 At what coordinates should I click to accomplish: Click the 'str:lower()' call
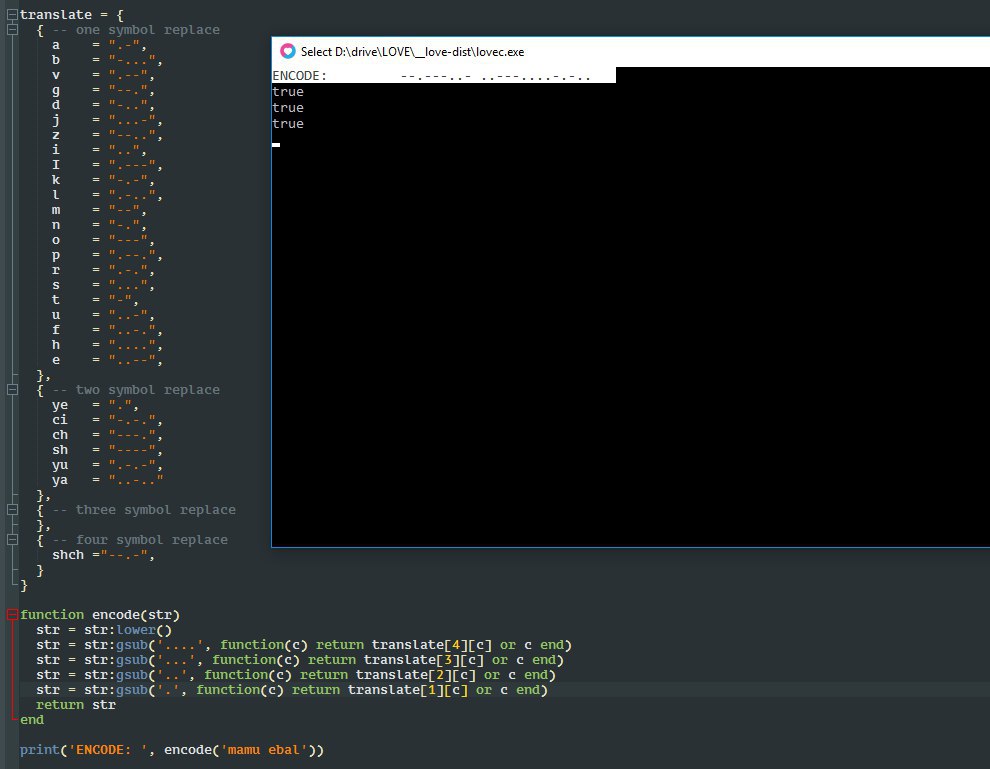point(128,630)
